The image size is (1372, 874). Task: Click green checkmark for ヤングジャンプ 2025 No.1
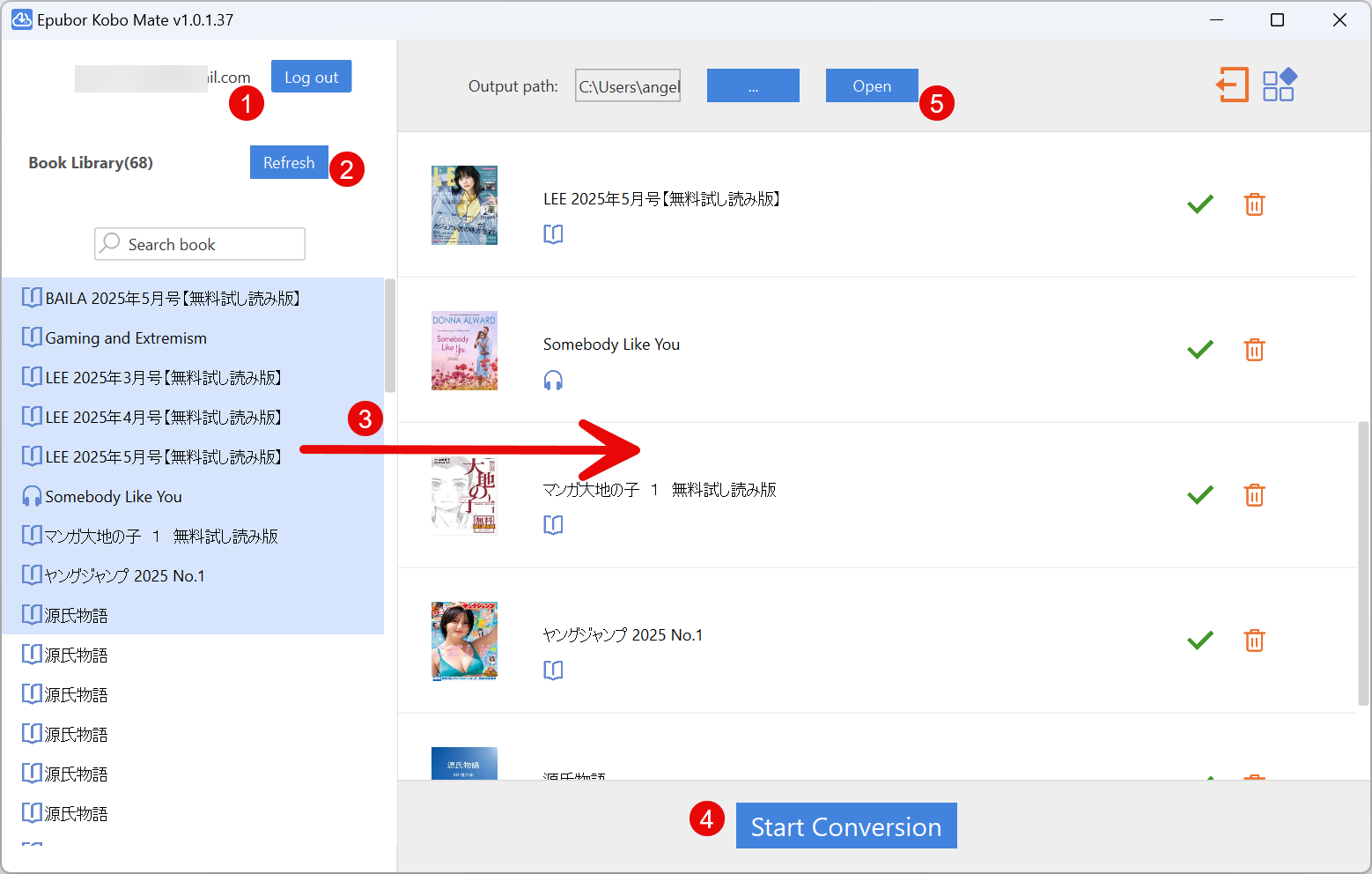[x=1199, y=641]
